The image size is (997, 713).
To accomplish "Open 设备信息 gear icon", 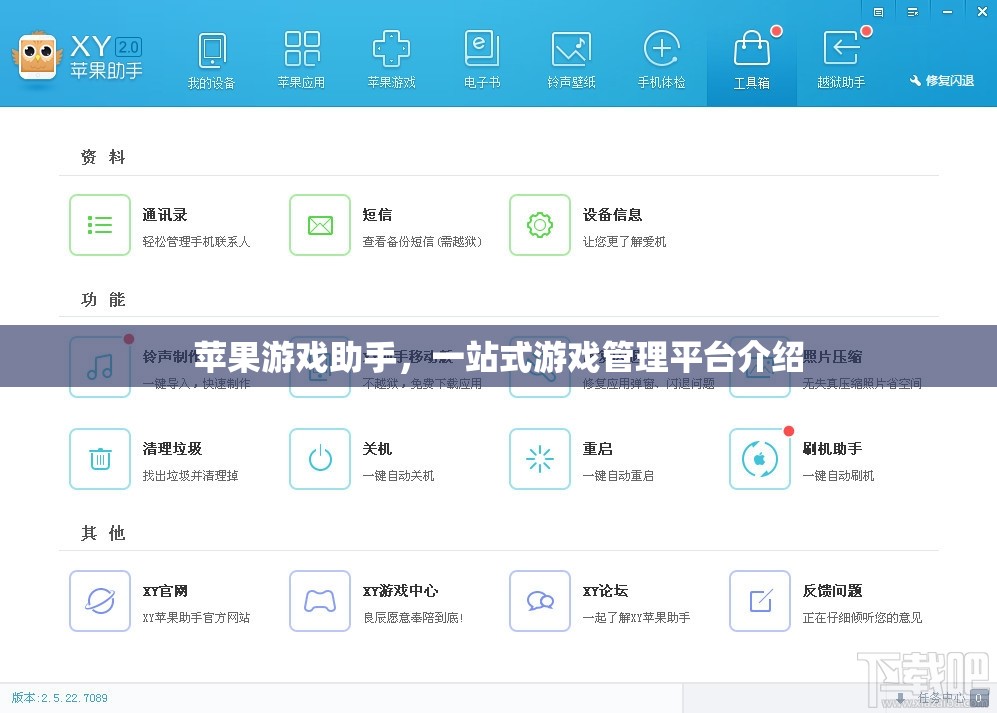I will pyautogui.click(x=540, y=225).
